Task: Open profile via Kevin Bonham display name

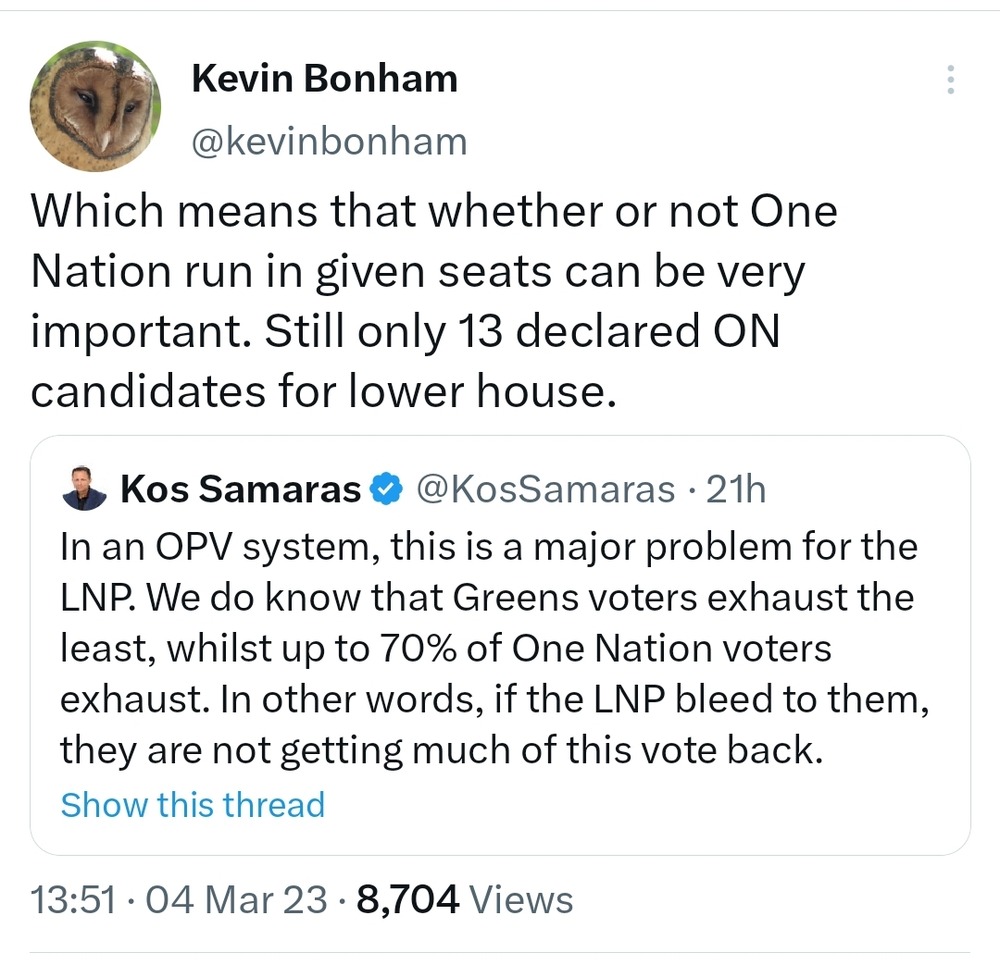Action: coord(324,78)
